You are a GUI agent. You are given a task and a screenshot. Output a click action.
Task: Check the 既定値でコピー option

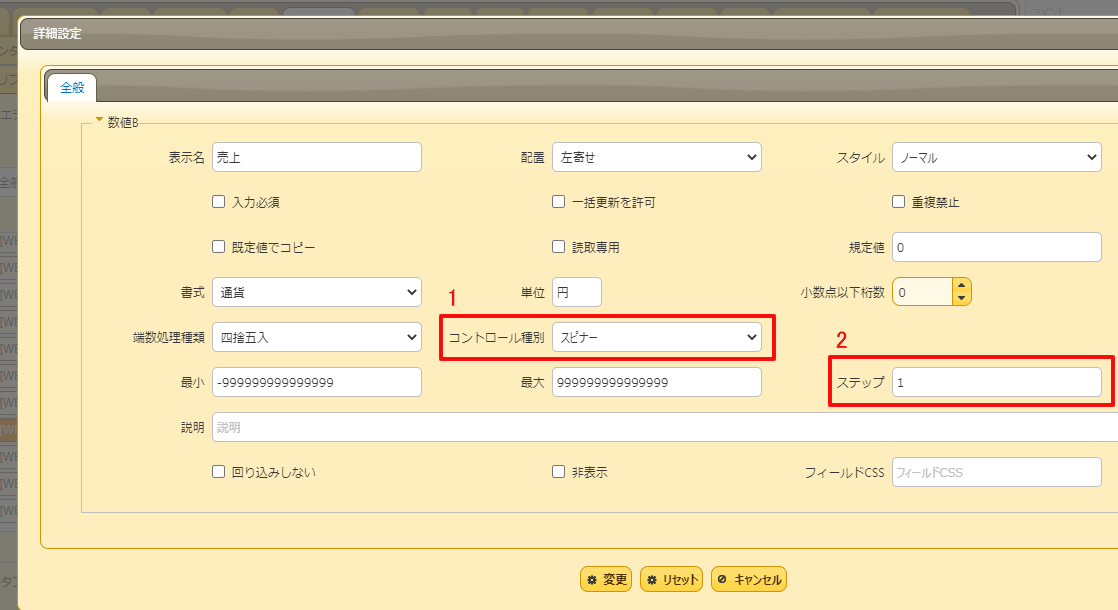click(218, 246)
